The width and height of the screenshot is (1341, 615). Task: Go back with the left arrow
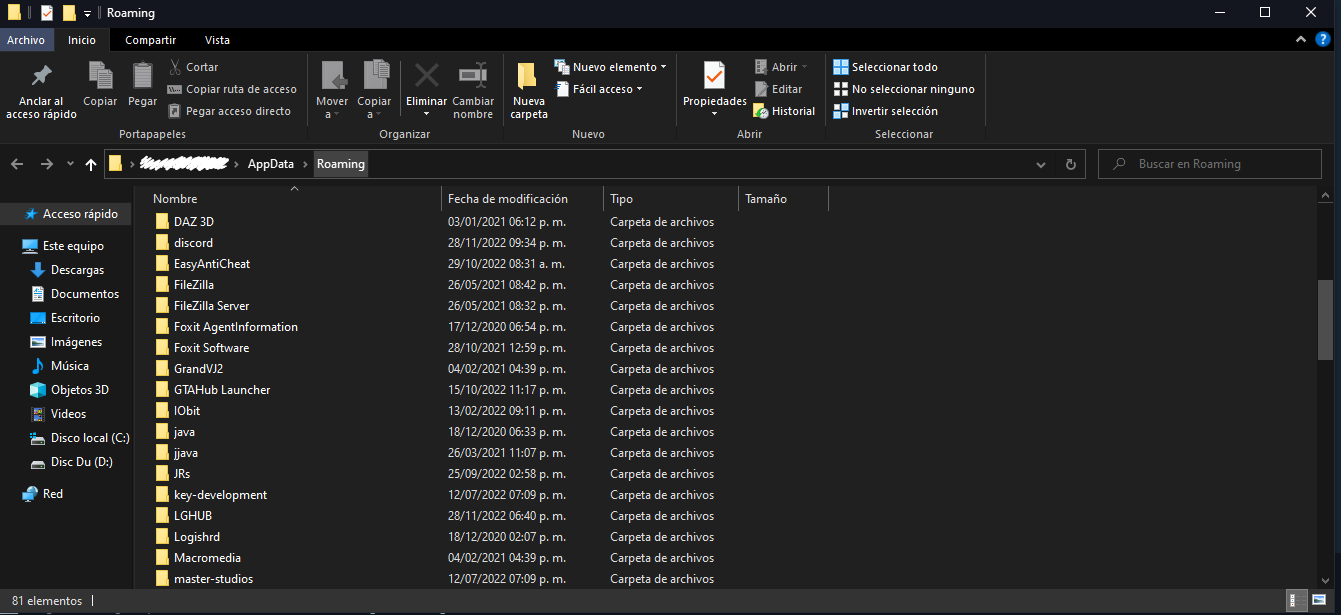[x=17, y=164]
